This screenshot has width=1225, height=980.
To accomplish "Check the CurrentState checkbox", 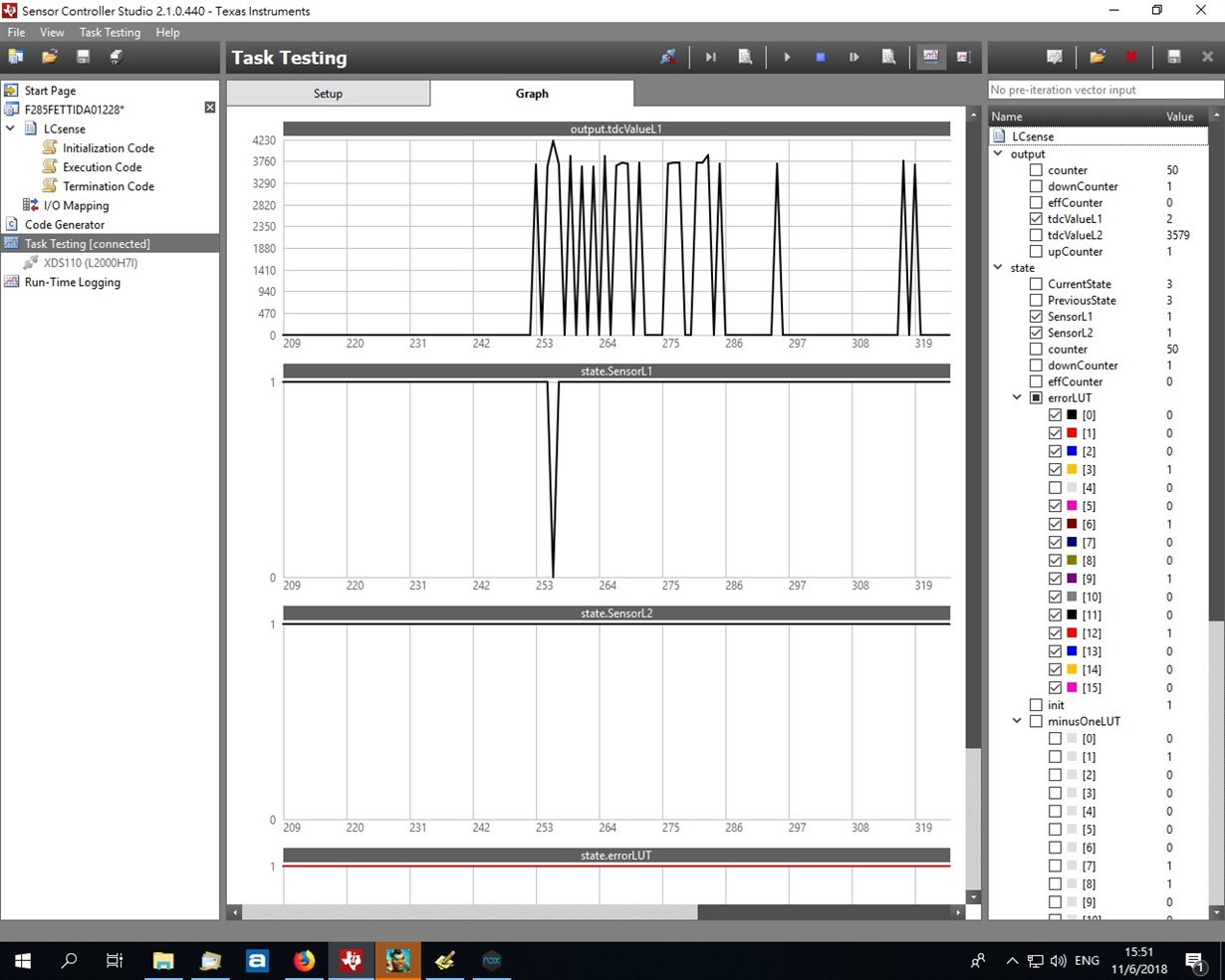I will click(1036, 284).
